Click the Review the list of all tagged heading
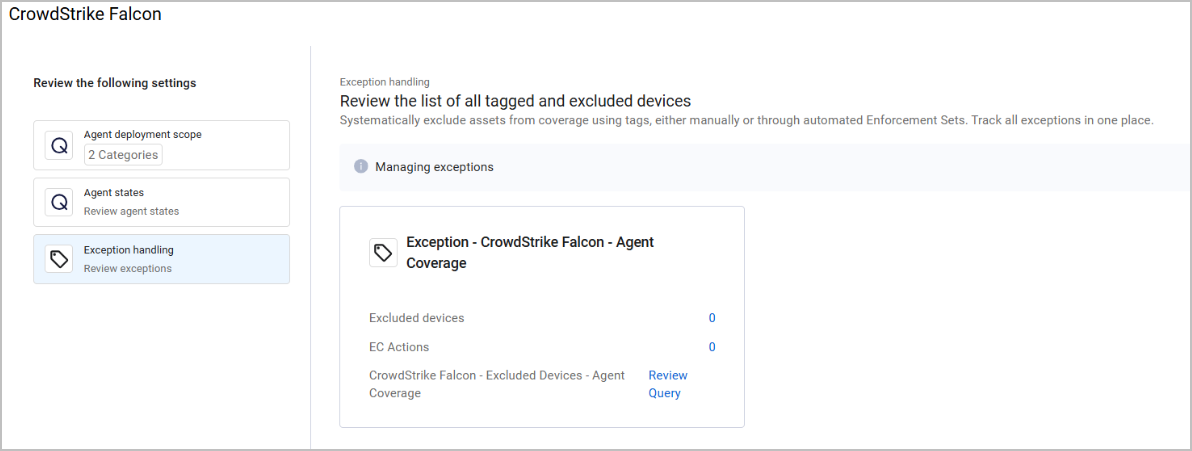This screenshot has height=451, width=1192. 515,100
